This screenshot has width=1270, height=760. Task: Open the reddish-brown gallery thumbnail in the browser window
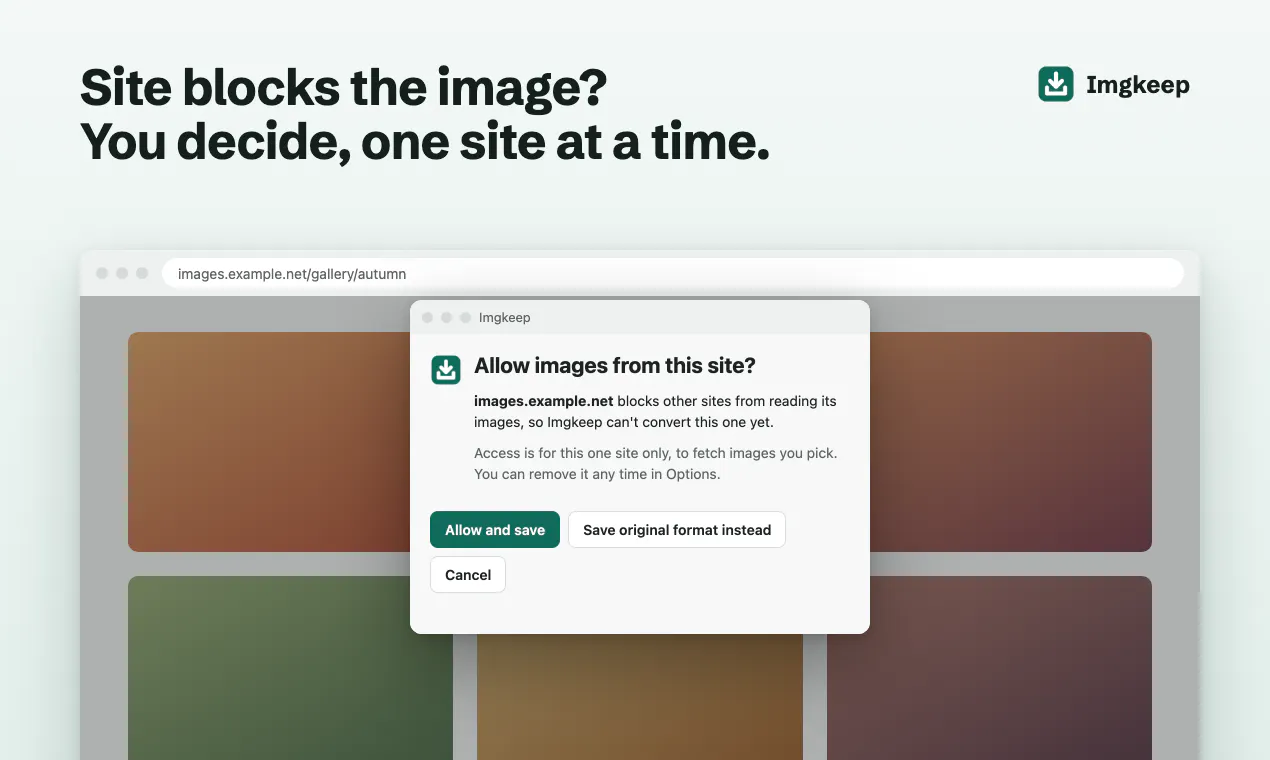pos(1011,442)
